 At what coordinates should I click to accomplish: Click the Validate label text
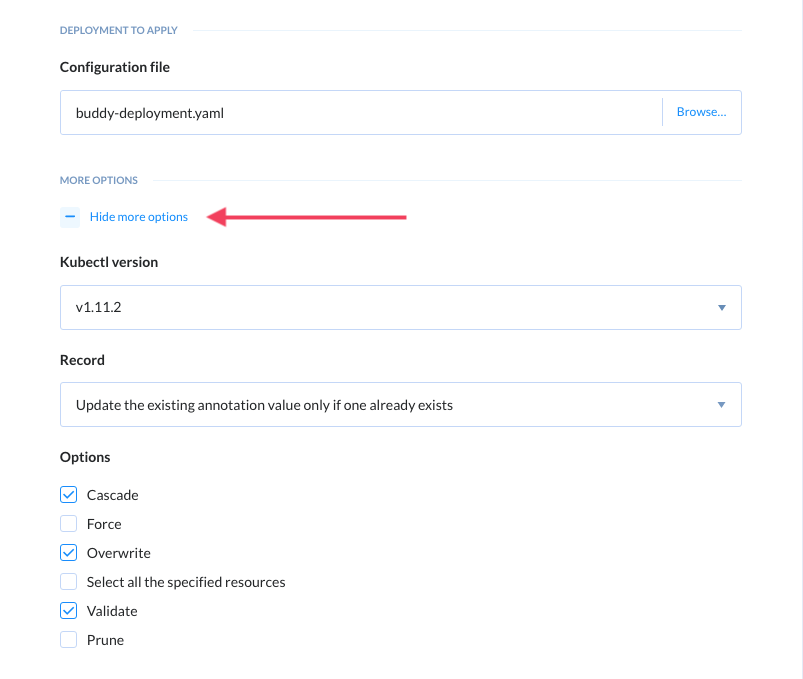click(x=112, y=611)
